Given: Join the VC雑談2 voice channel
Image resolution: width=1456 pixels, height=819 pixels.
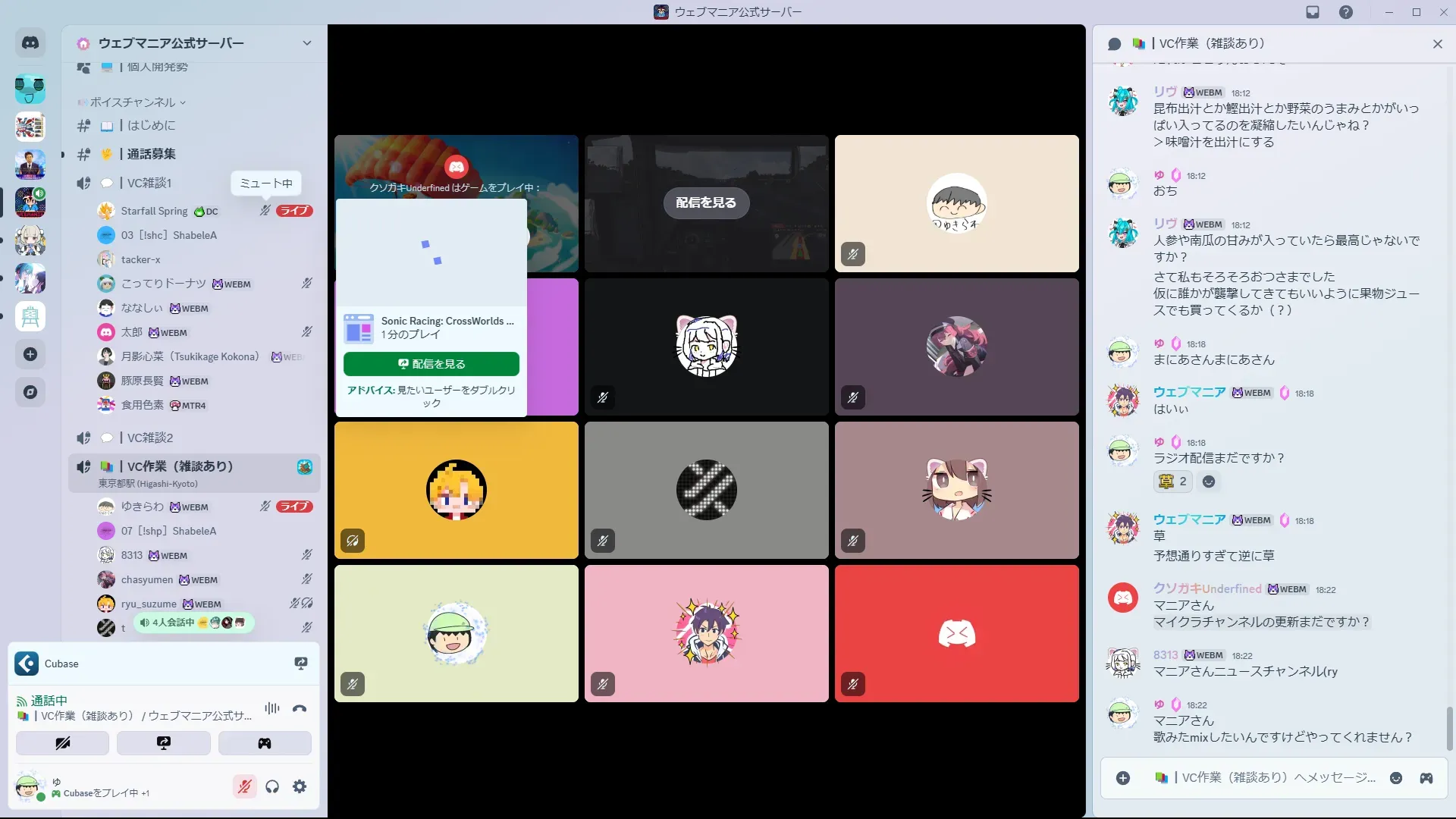Looking at the screenshot, I should 150,438.
